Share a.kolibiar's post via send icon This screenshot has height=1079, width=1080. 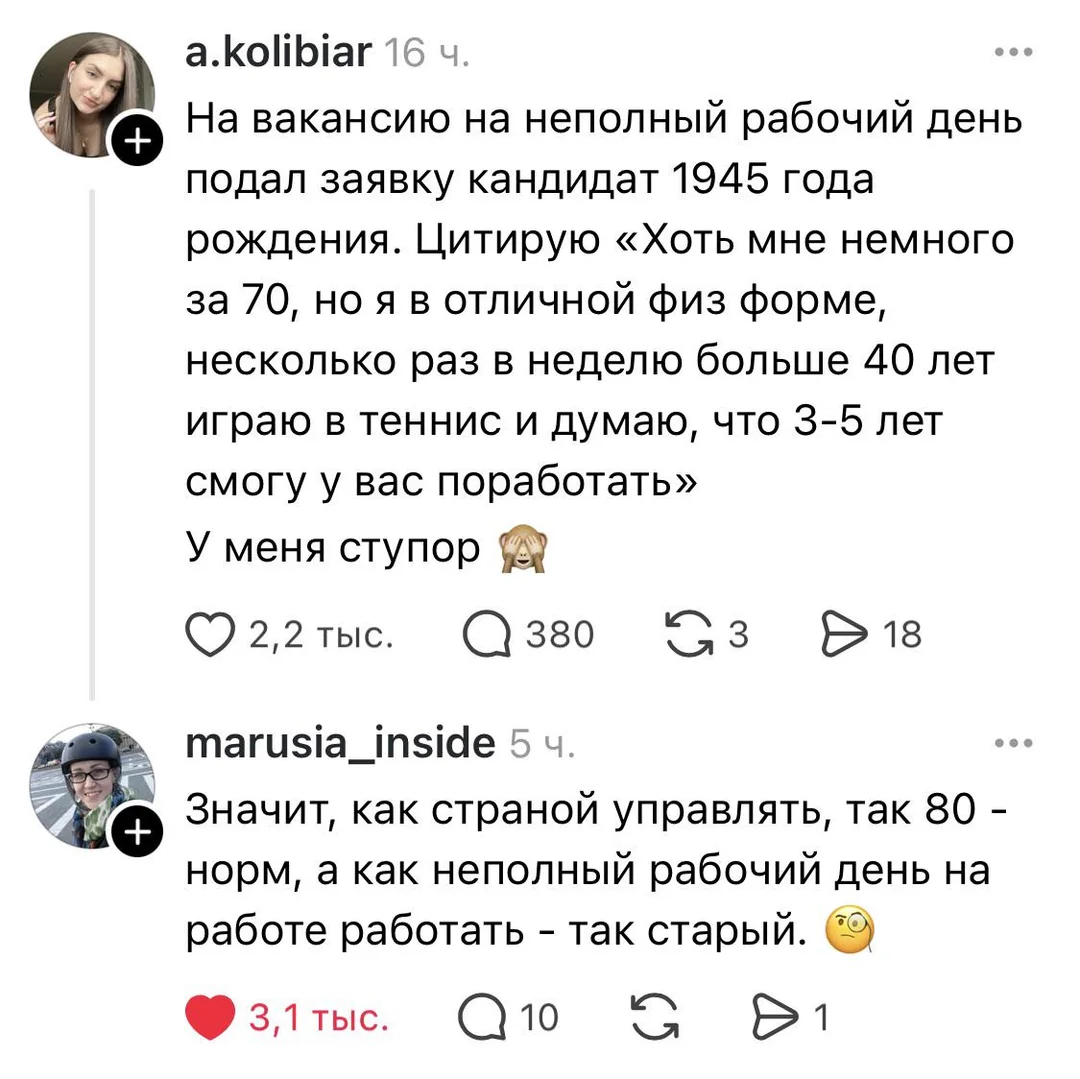842,634
